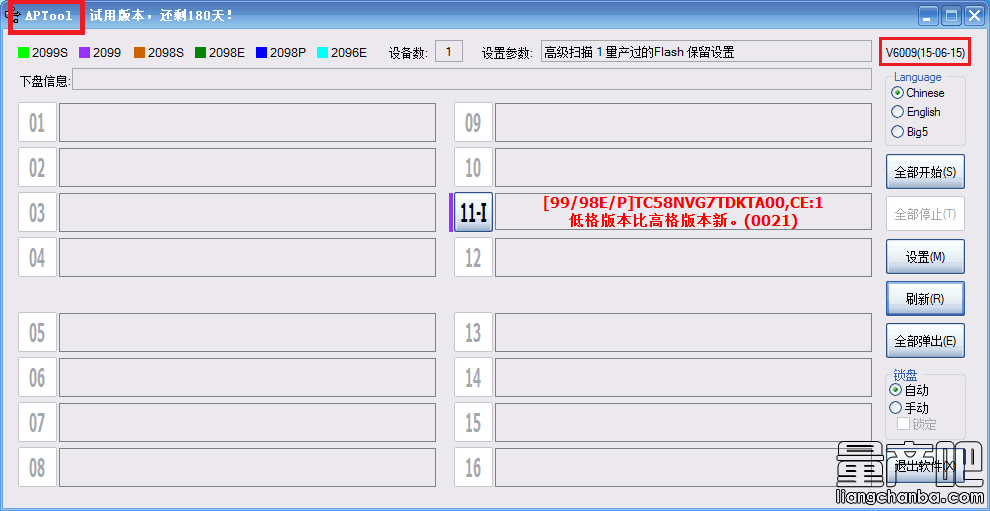Click the 设置参数 parameter field
990x511 pixels.
tap(707, 52)
